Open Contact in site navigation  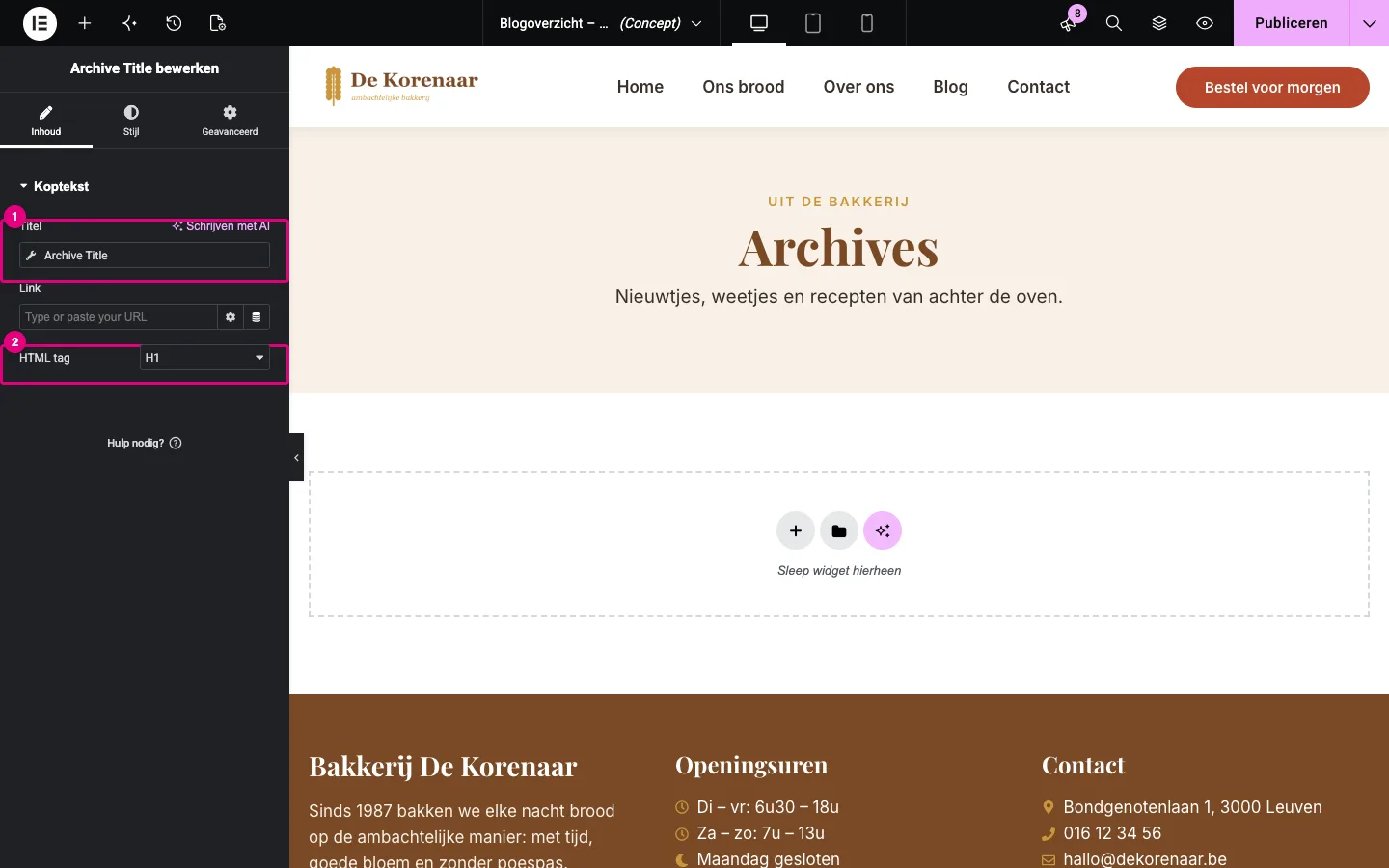click(1038, 87)
